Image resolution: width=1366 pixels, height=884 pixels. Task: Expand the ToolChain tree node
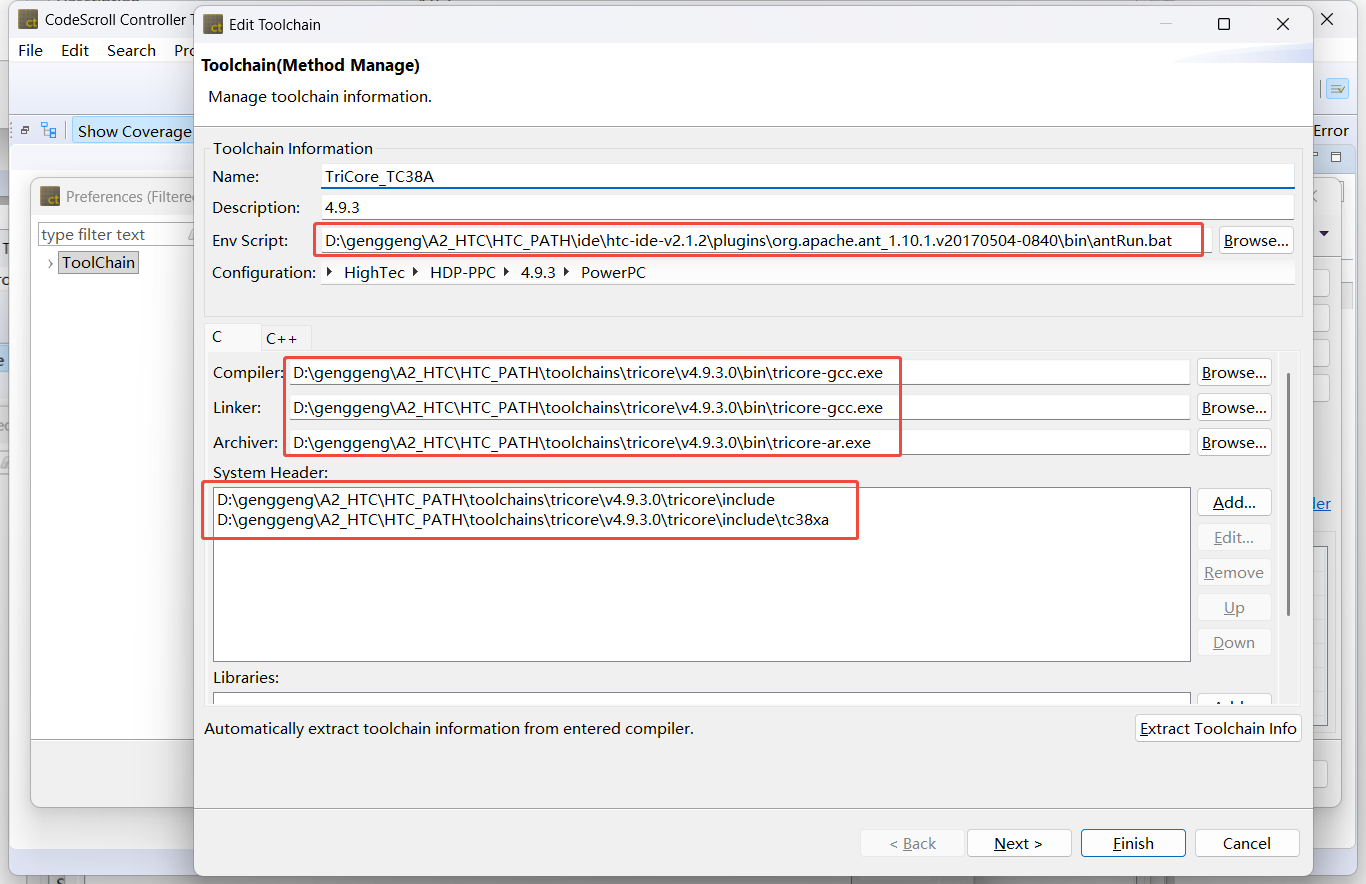pos(50,263)
